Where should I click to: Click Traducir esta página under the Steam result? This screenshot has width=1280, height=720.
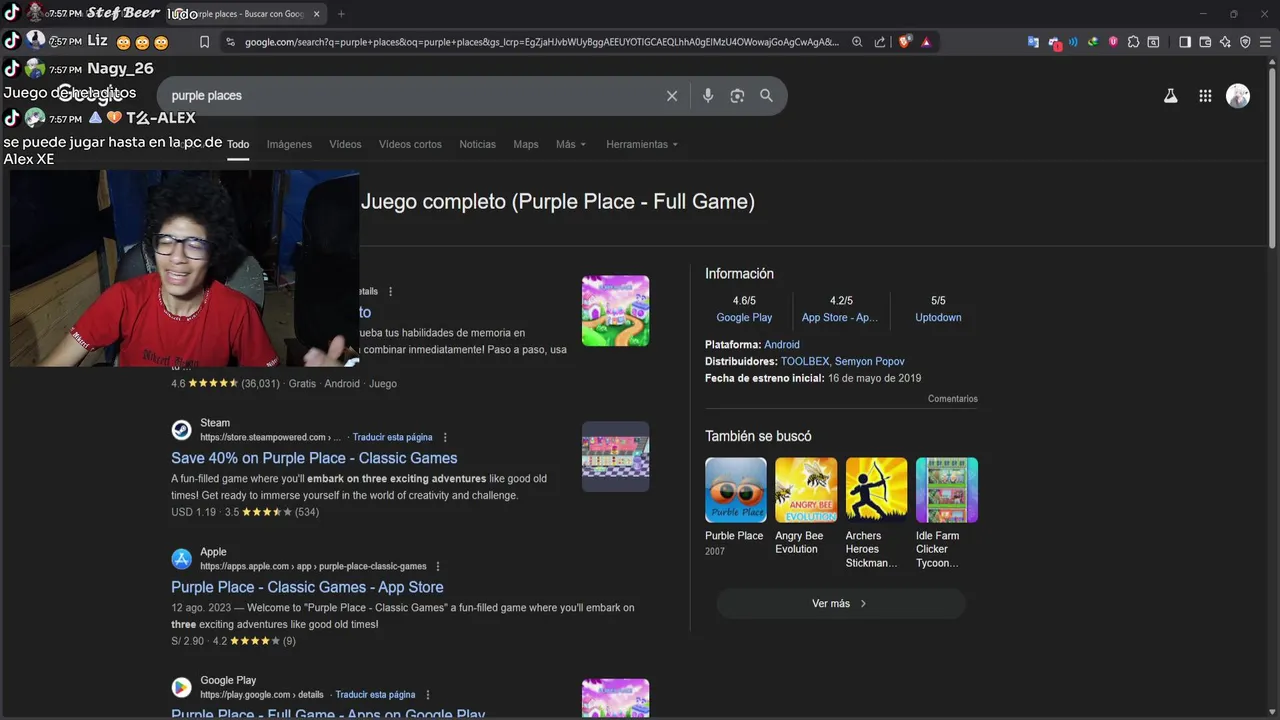[393, 437]
